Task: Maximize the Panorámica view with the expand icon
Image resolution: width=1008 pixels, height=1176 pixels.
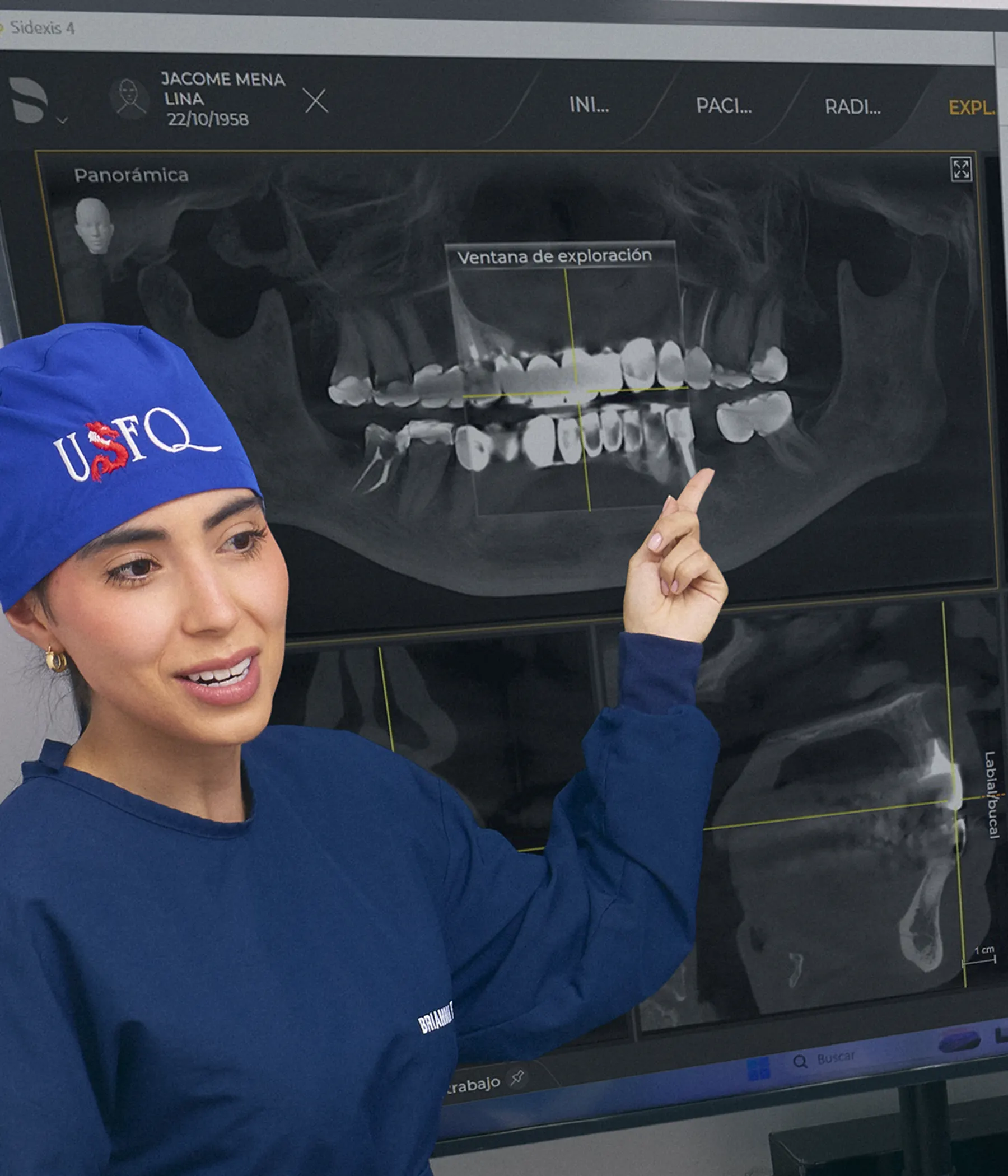Action: [962, 169]
